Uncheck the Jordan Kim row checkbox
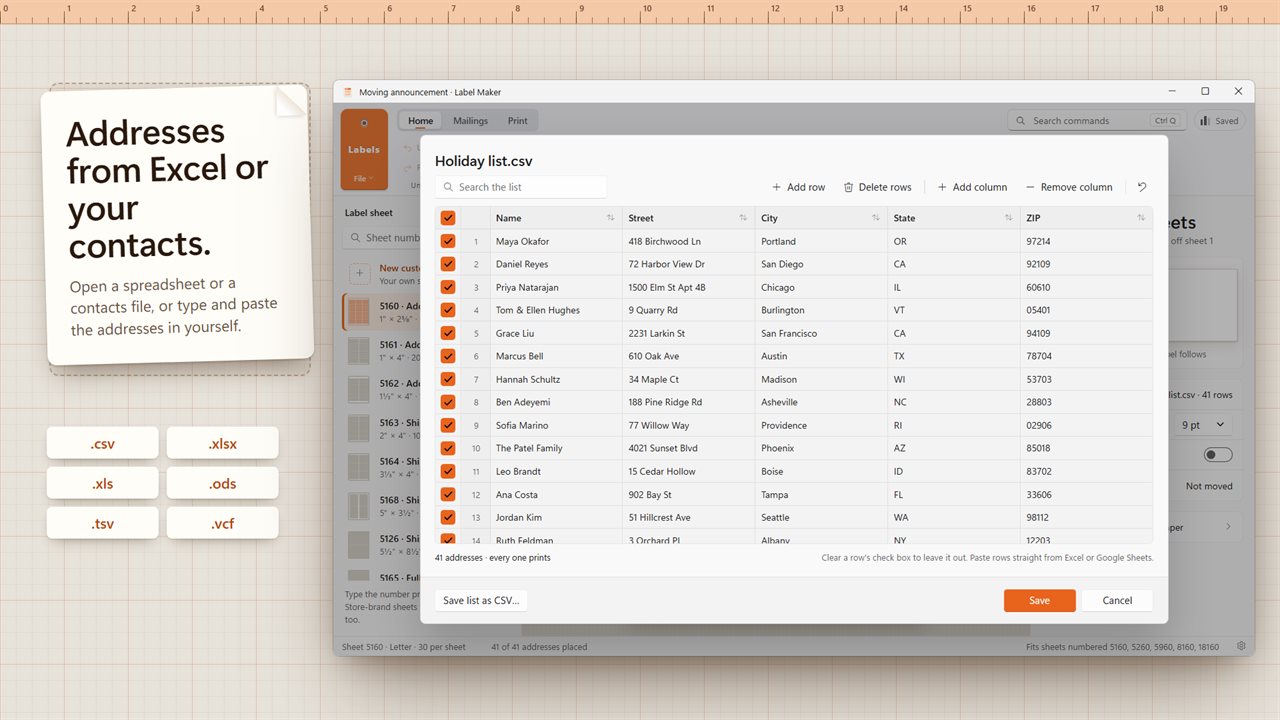 (x=448, y=517)
